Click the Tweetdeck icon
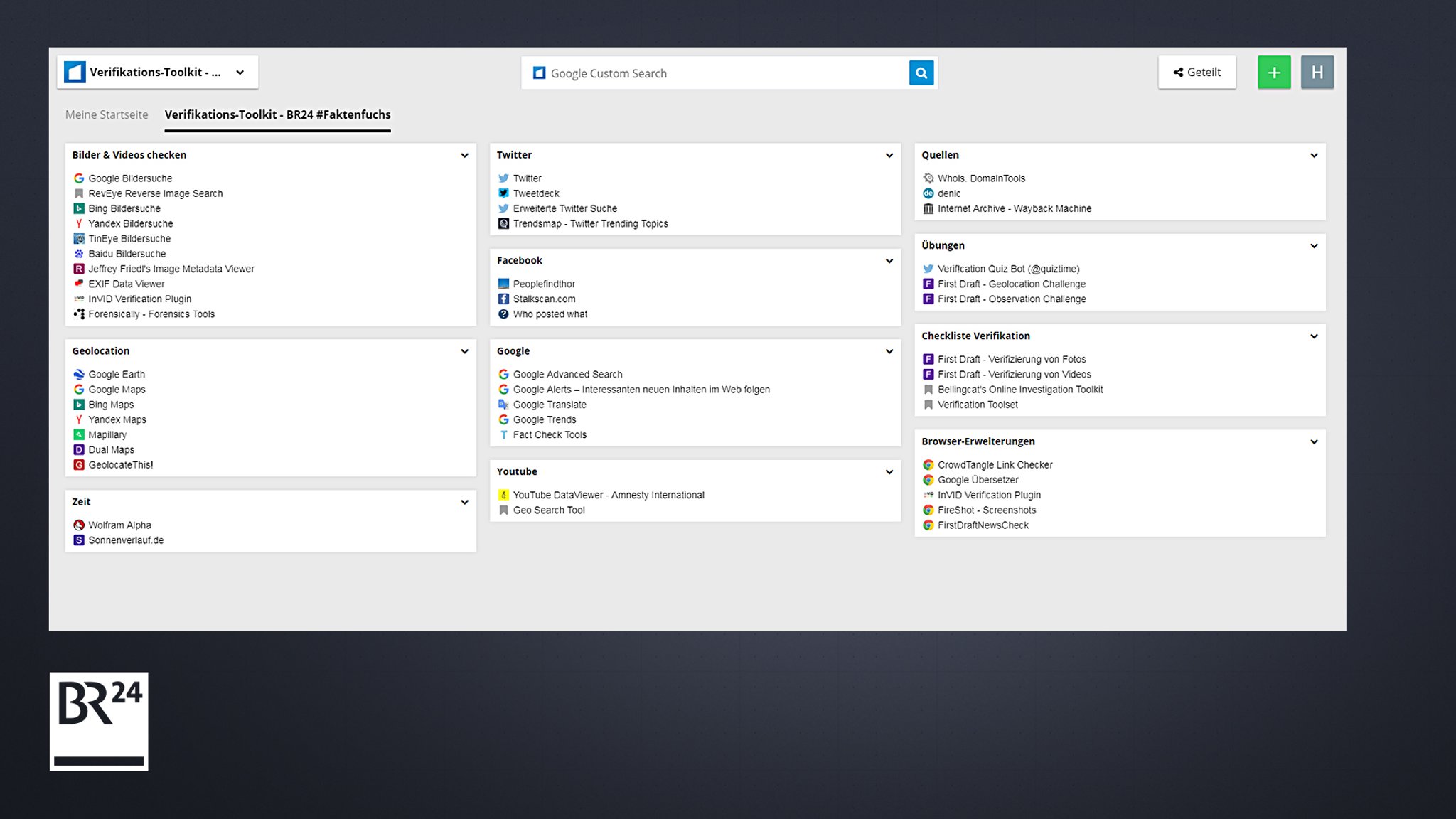Viewport: 1456px width, 819px height. (503, 193)
